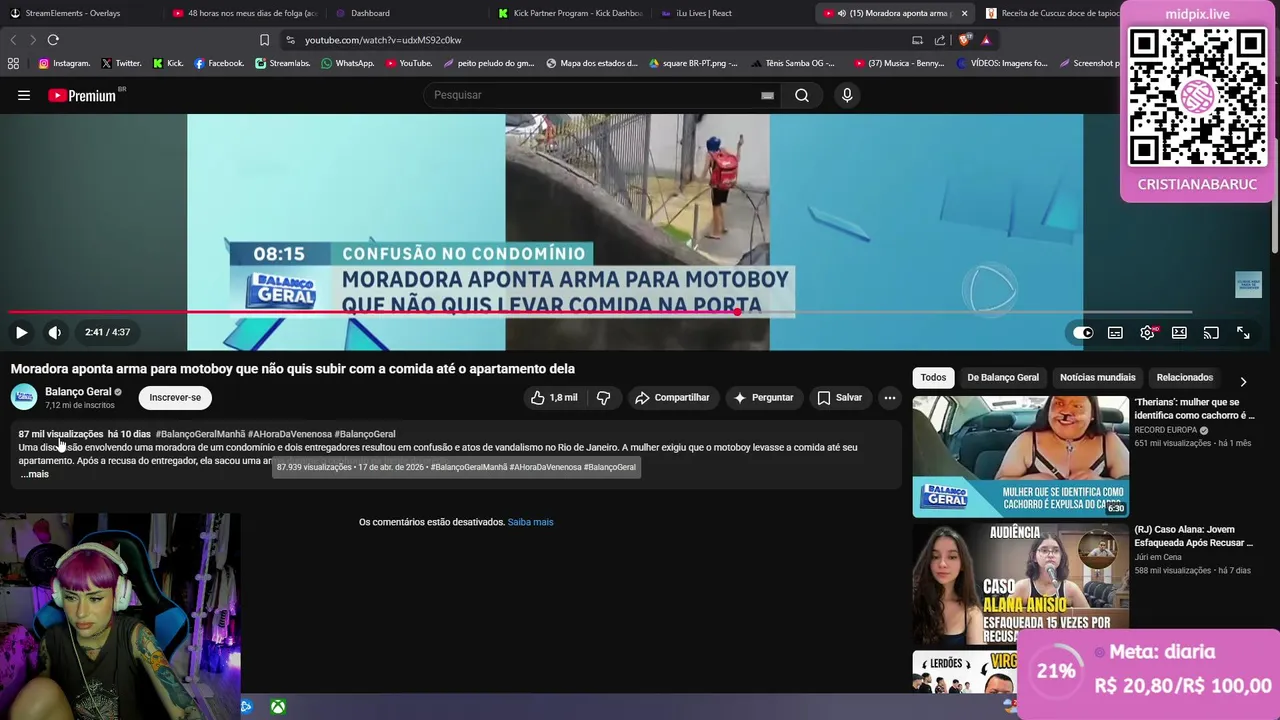Open the Kick bookmark
Viewport: 1280px width, 720px height.
coord(168,63)
